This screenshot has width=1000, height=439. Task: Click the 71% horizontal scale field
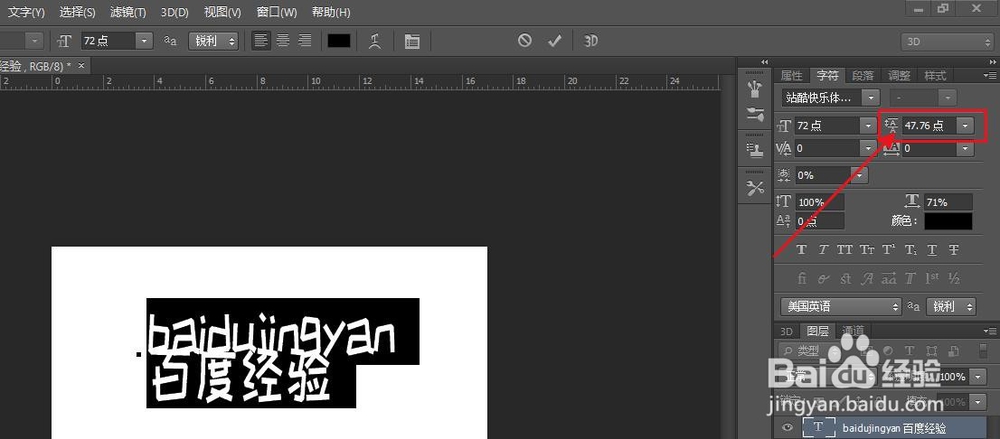(x=948, y=202)
